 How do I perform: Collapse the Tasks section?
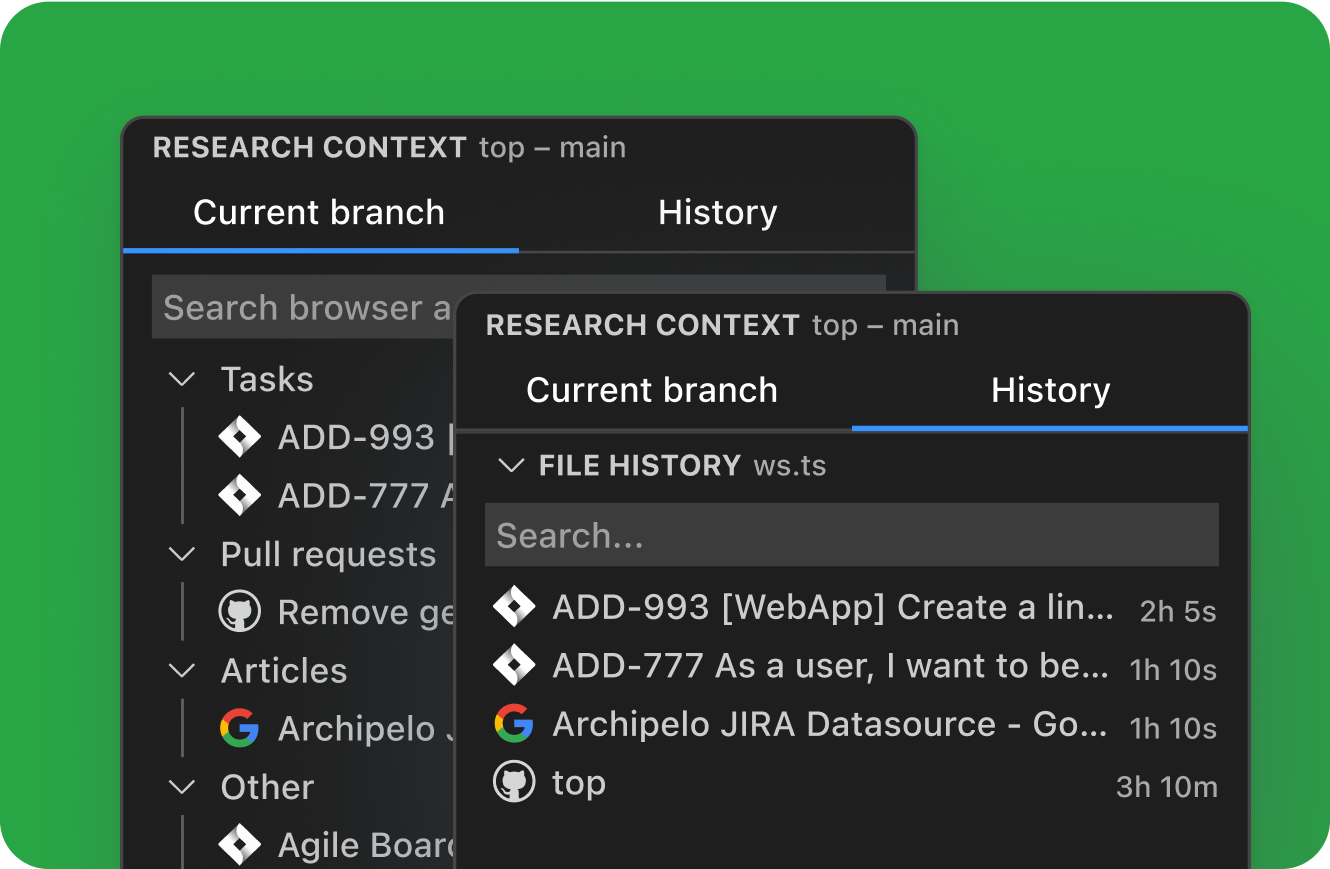181,379
